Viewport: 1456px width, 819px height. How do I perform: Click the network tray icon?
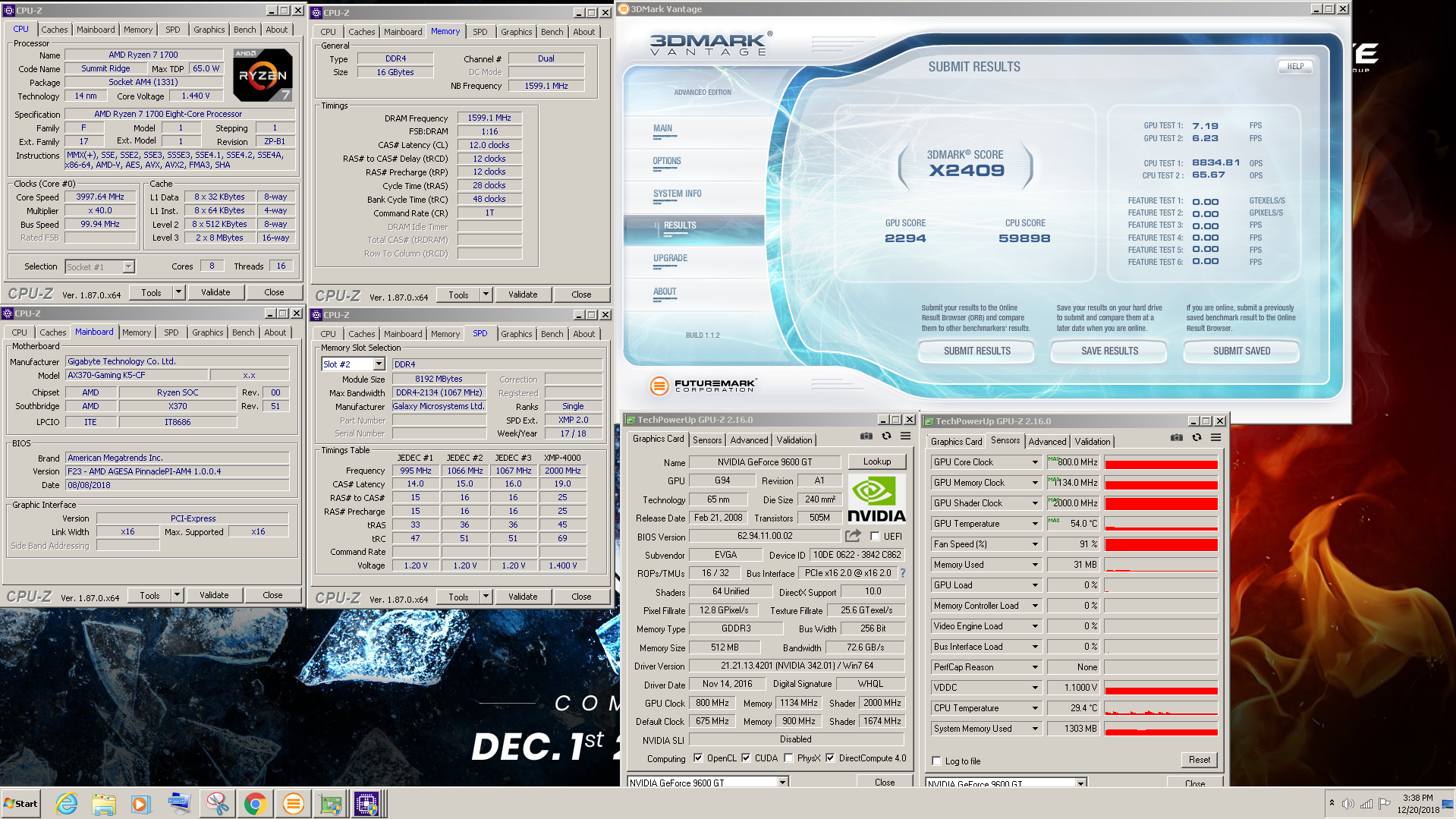click(x=1366, y=804)
